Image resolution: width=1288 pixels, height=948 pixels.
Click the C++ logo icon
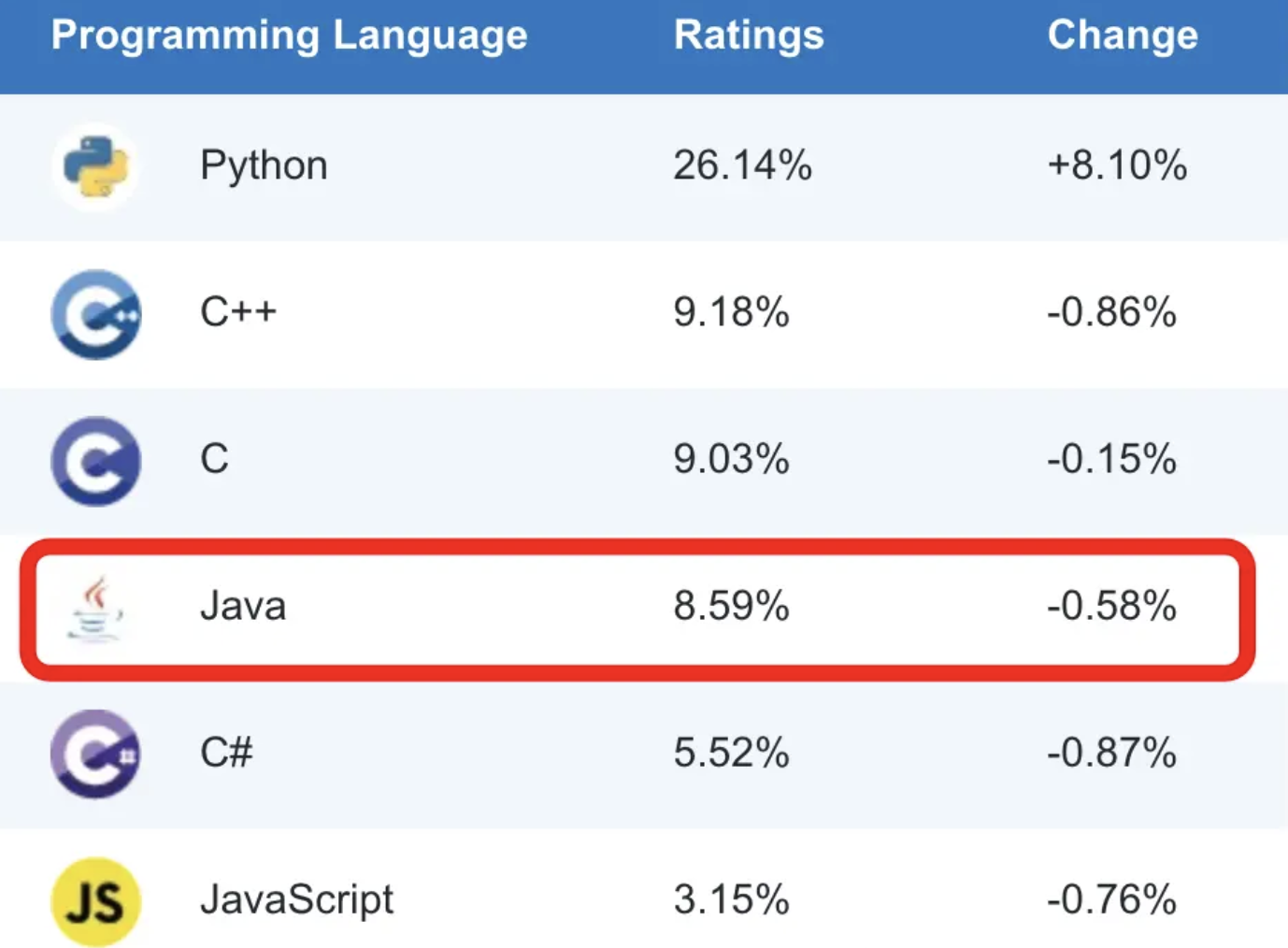tap(95, 314)
